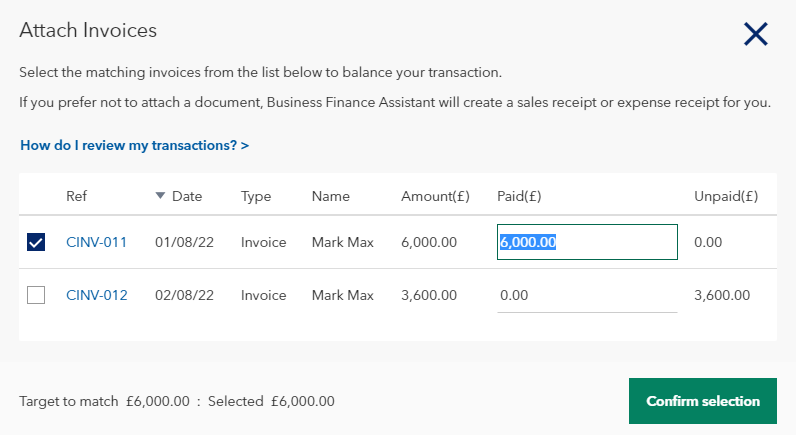Click the Amount(£) column header
This screenshot has height=435, width=796.
point(435,196)
